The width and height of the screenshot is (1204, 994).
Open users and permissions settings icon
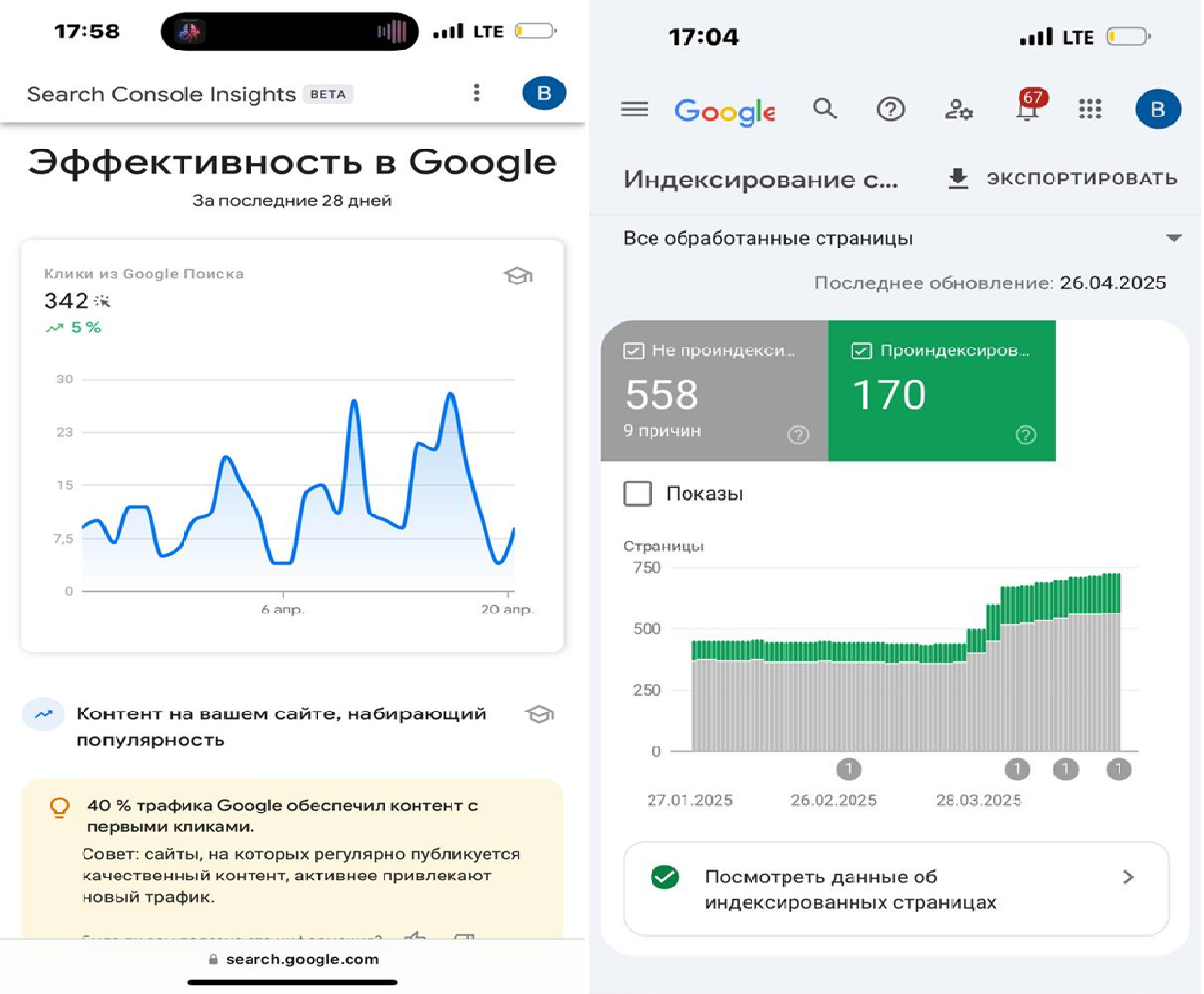(958, 110)
